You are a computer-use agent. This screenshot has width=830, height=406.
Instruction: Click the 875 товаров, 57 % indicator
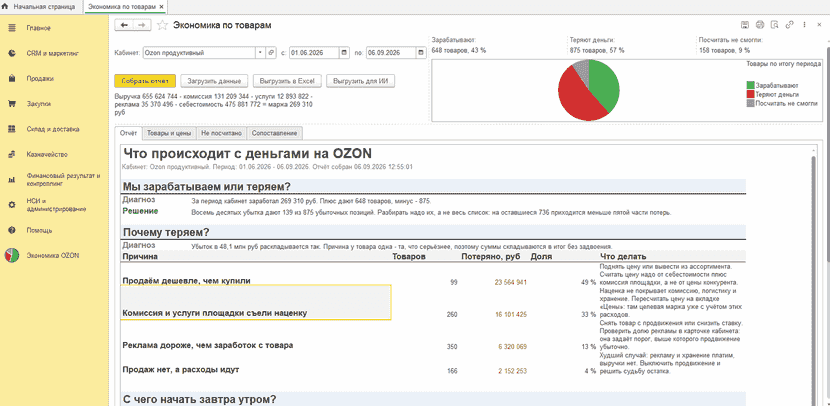point(597,50)
